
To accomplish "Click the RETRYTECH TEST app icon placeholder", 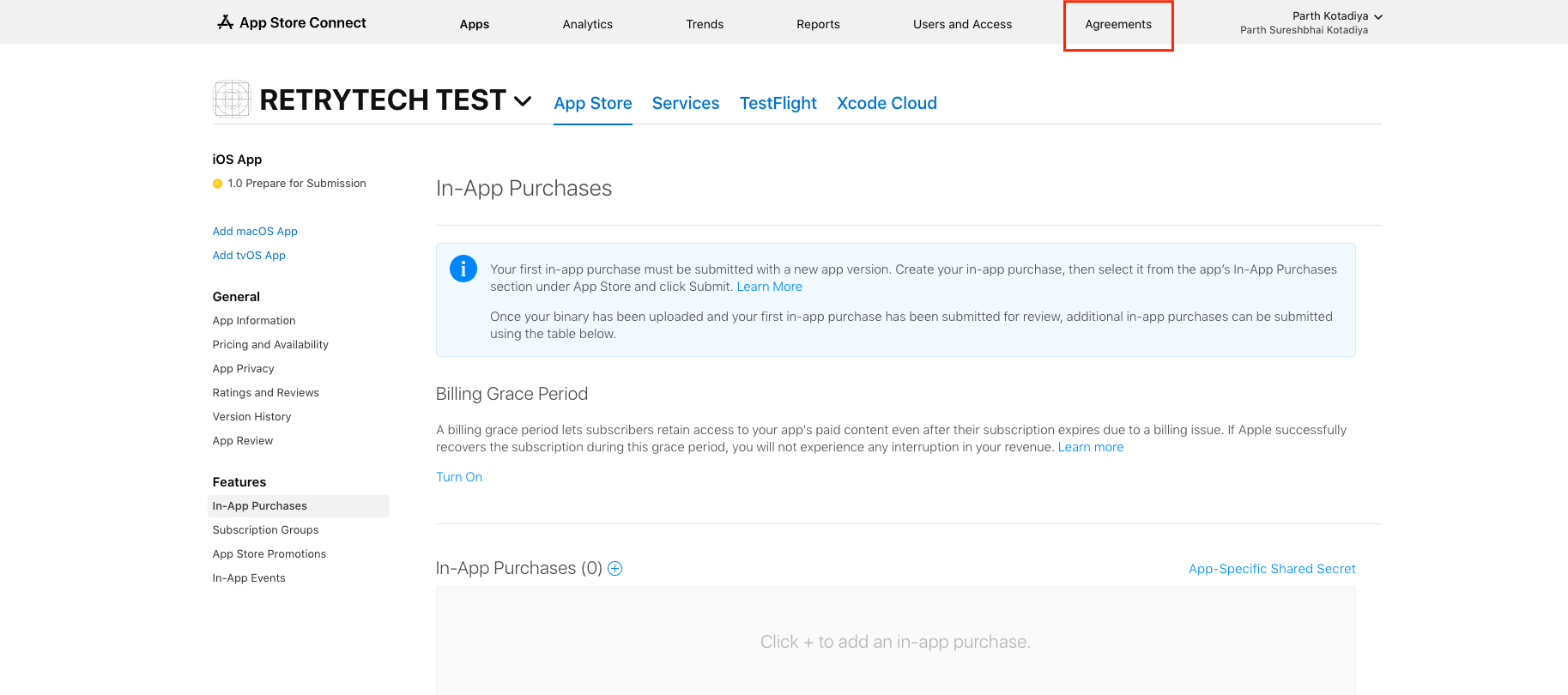I will coord(232,100).
